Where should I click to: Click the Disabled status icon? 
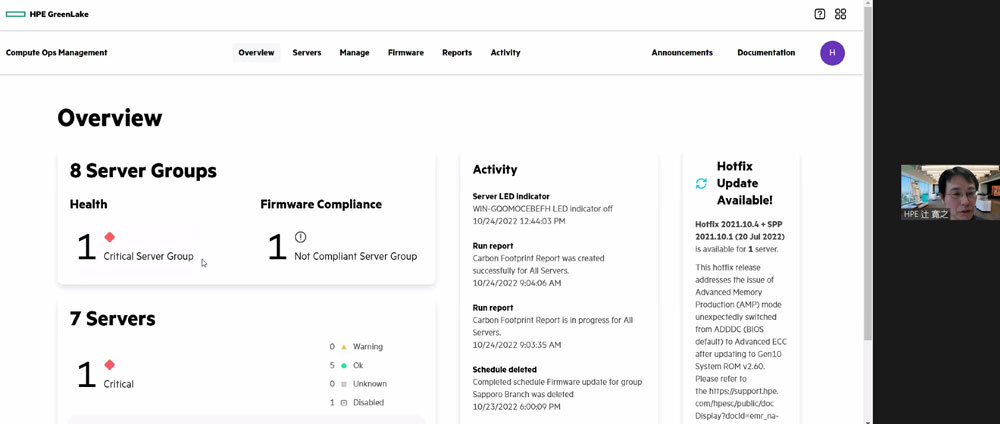(x=344, y=403)
